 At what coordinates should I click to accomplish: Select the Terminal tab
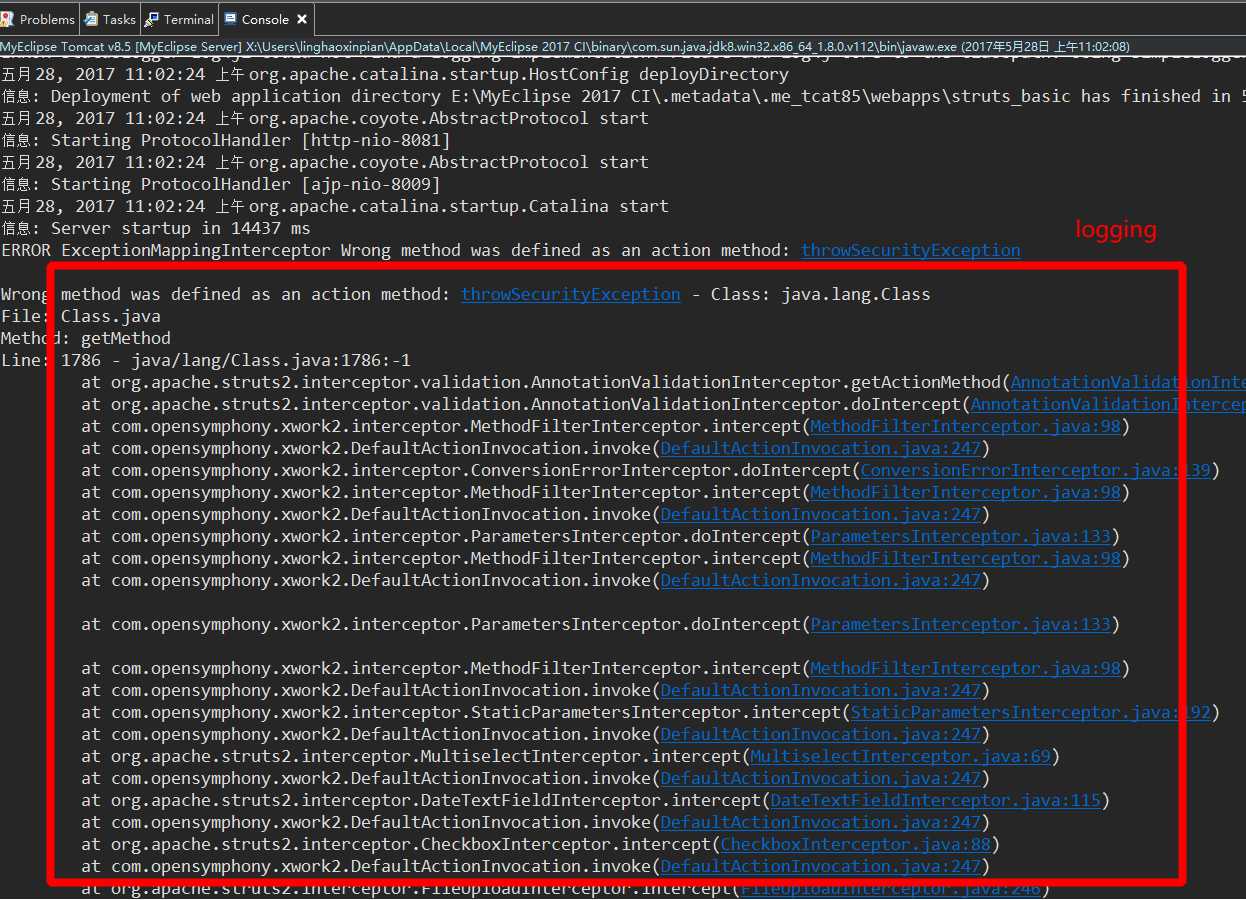tap(180, 19)
